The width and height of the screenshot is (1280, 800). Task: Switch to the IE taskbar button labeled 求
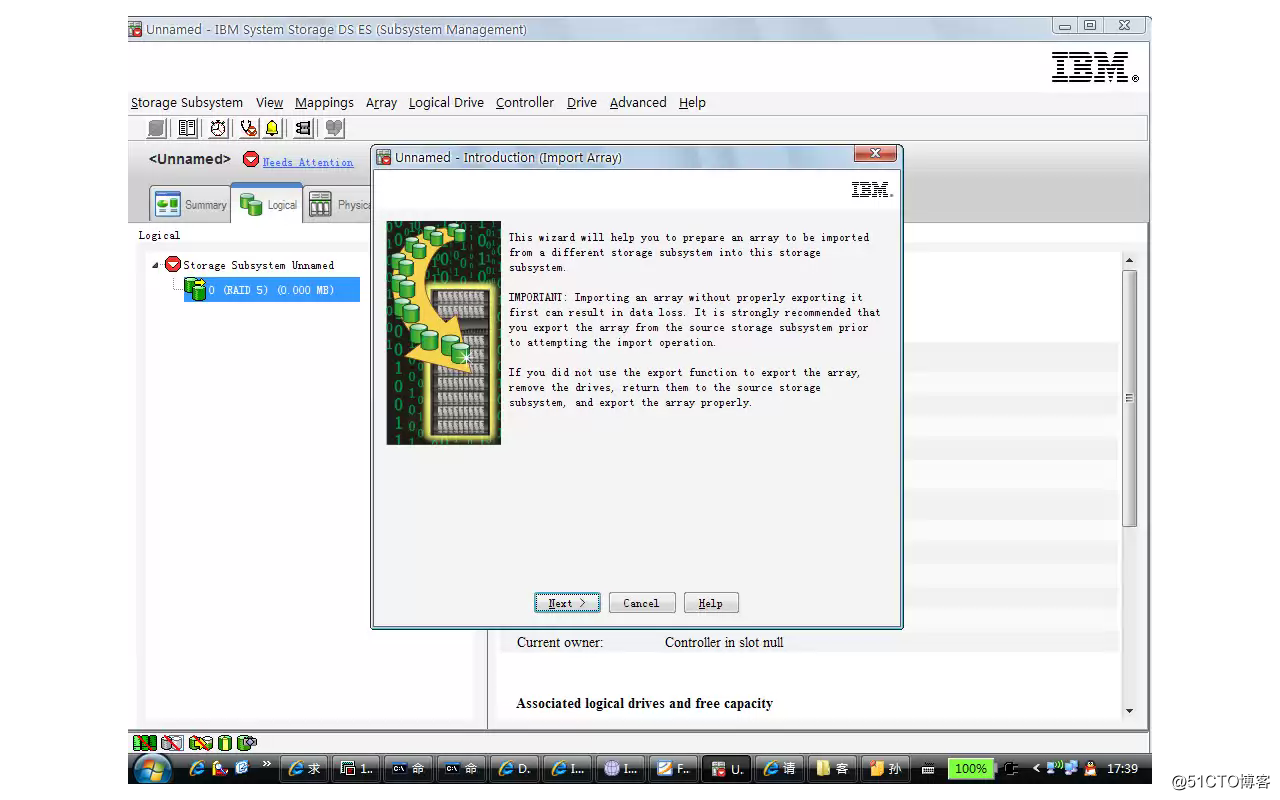(x=305, y=769)
